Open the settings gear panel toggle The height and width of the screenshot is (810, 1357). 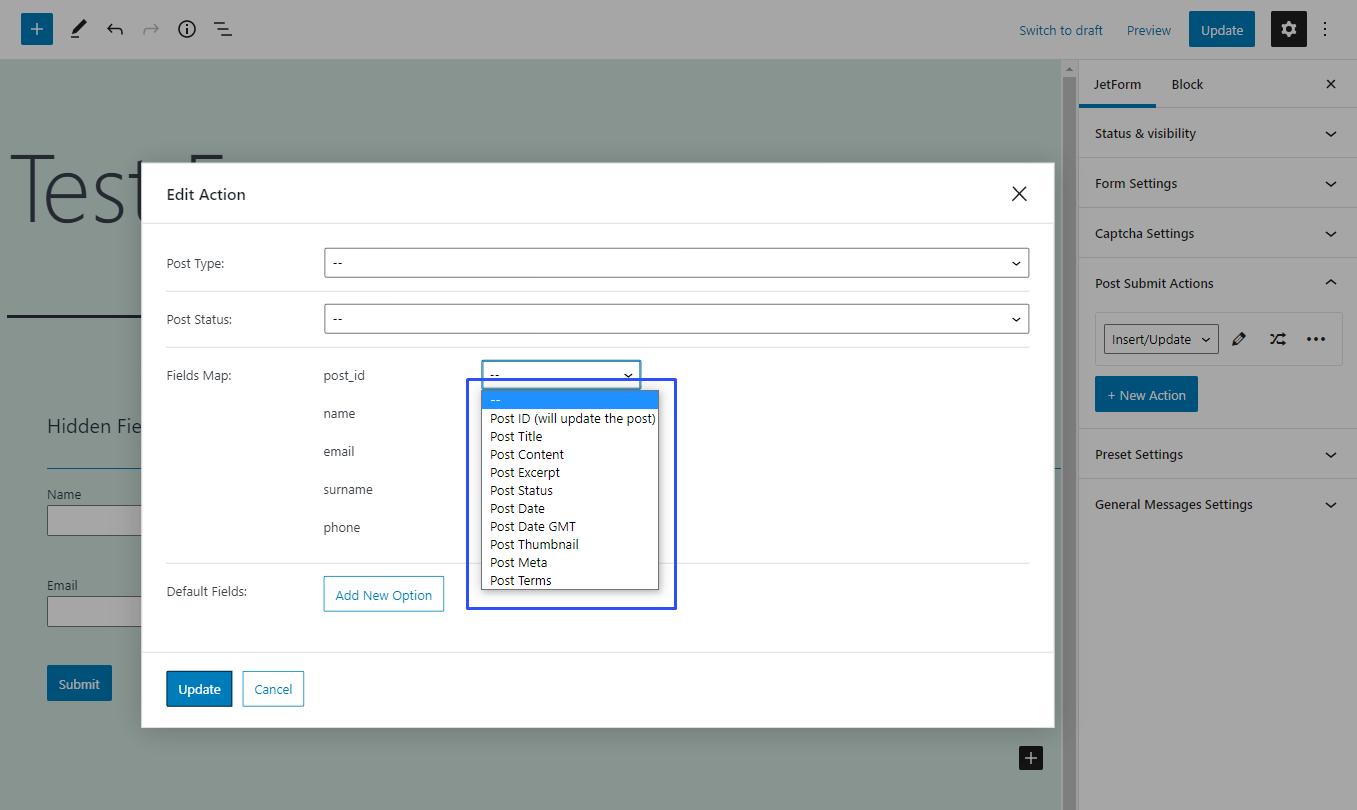[1288, 29]
